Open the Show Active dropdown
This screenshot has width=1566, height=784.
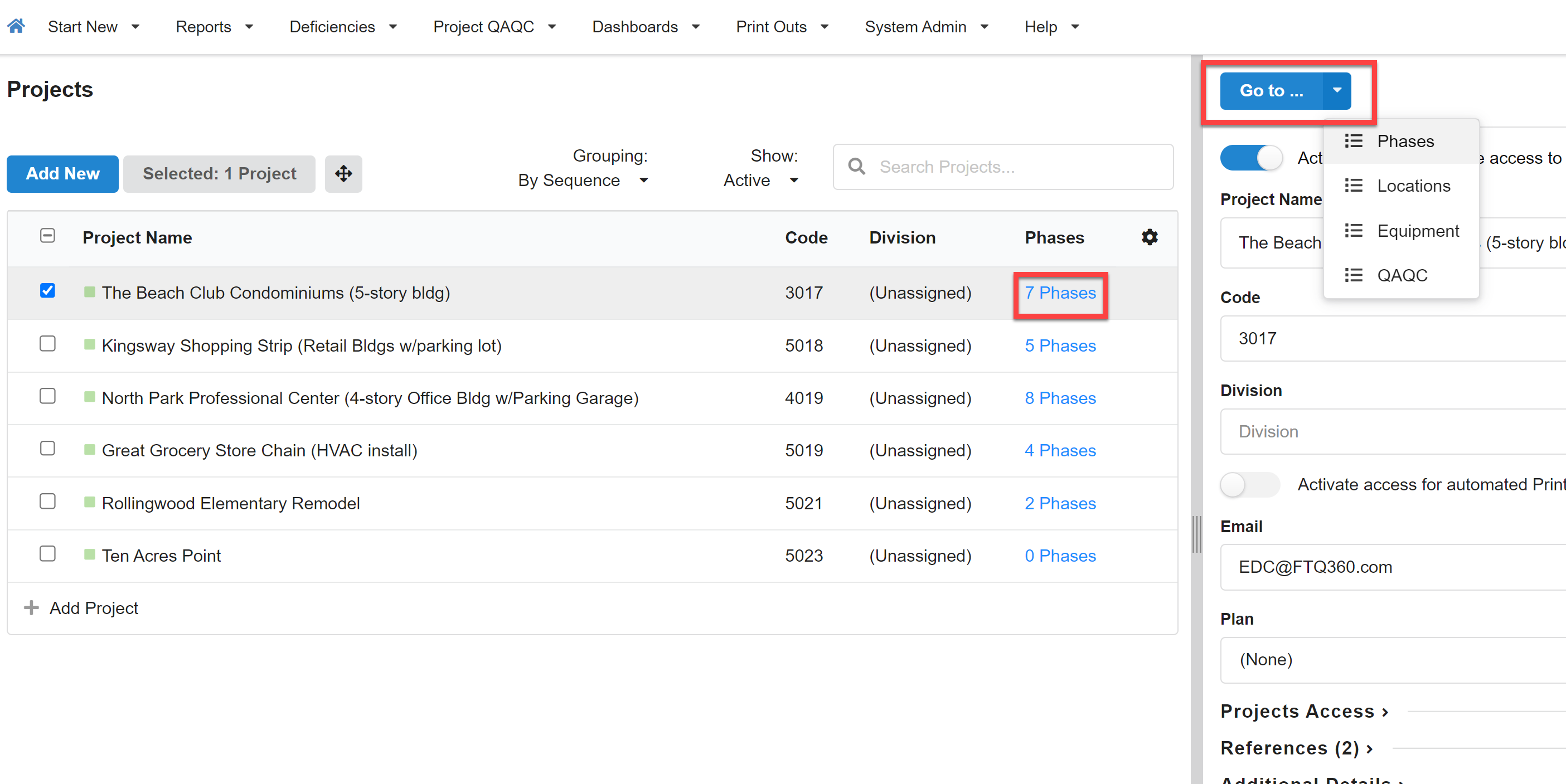click(x=760, y=181)
